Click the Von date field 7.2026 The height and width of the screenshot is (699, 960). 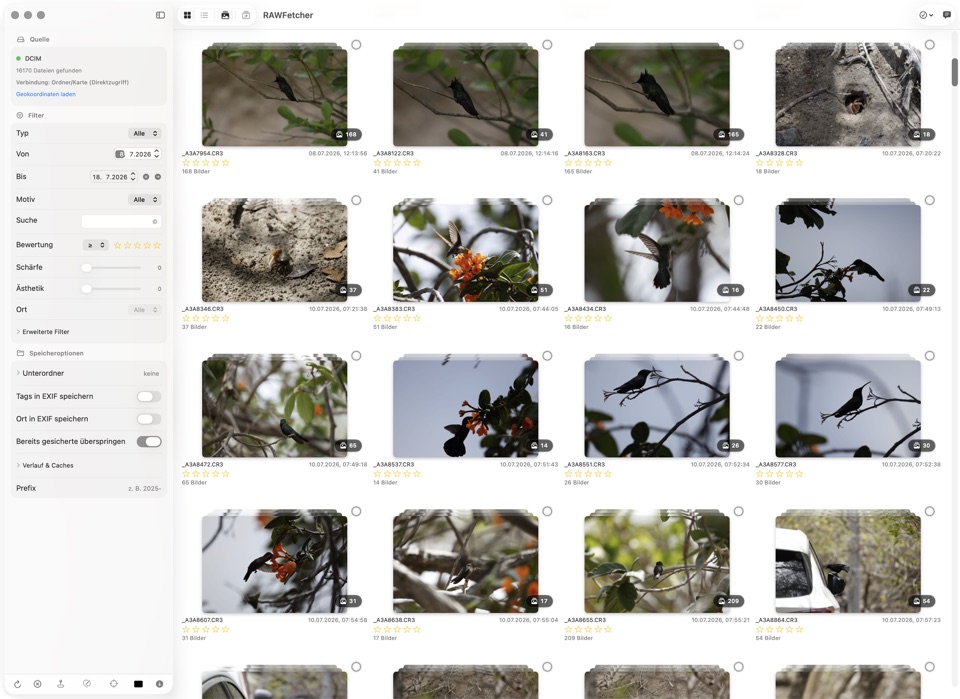140,154
